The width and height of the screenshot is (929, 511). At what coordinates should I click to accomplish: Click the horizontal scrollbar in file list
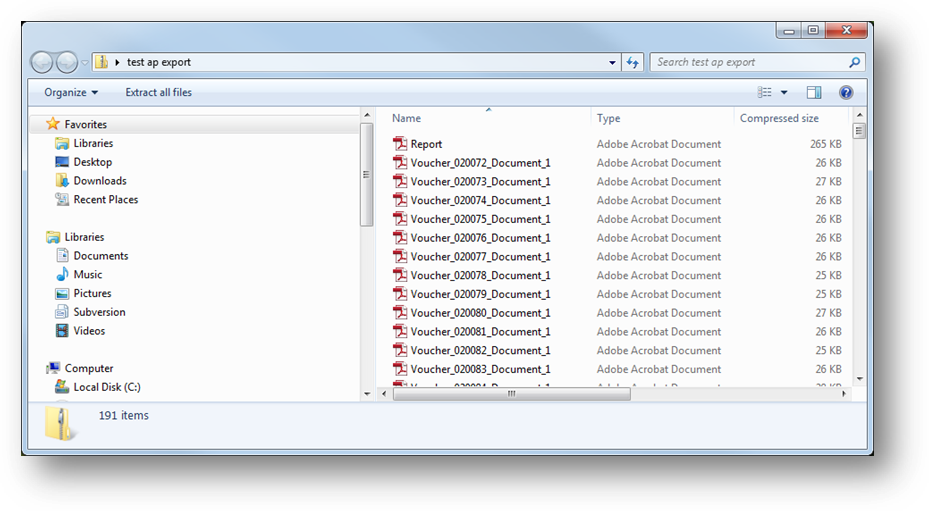tap(512, 394)
